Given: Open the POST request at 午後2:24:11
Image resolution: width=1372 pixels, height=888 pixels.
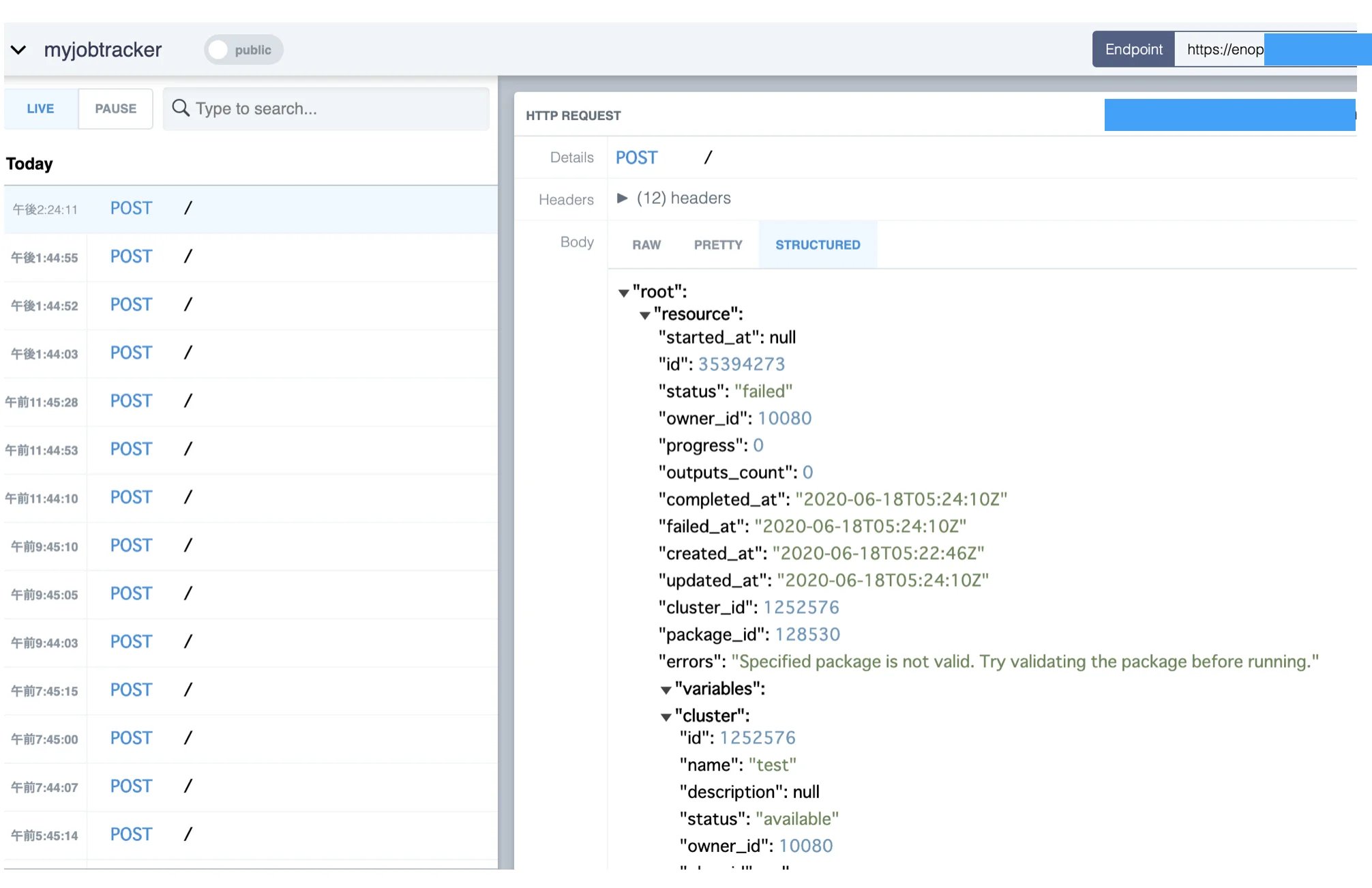Looking at the screenshot, I should (250, 209).
